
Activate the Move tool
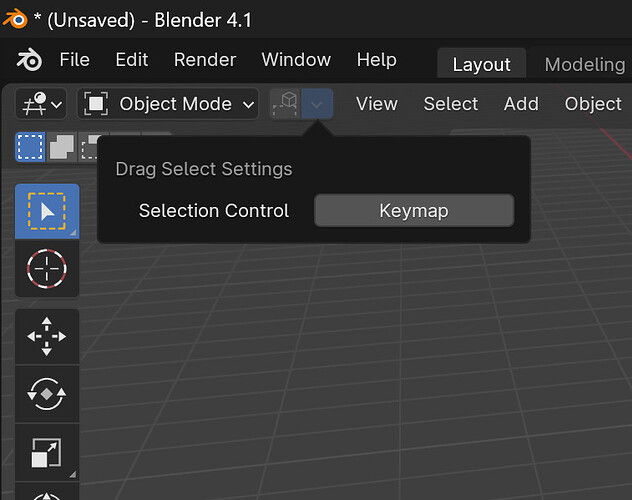(x=47, y=336)
